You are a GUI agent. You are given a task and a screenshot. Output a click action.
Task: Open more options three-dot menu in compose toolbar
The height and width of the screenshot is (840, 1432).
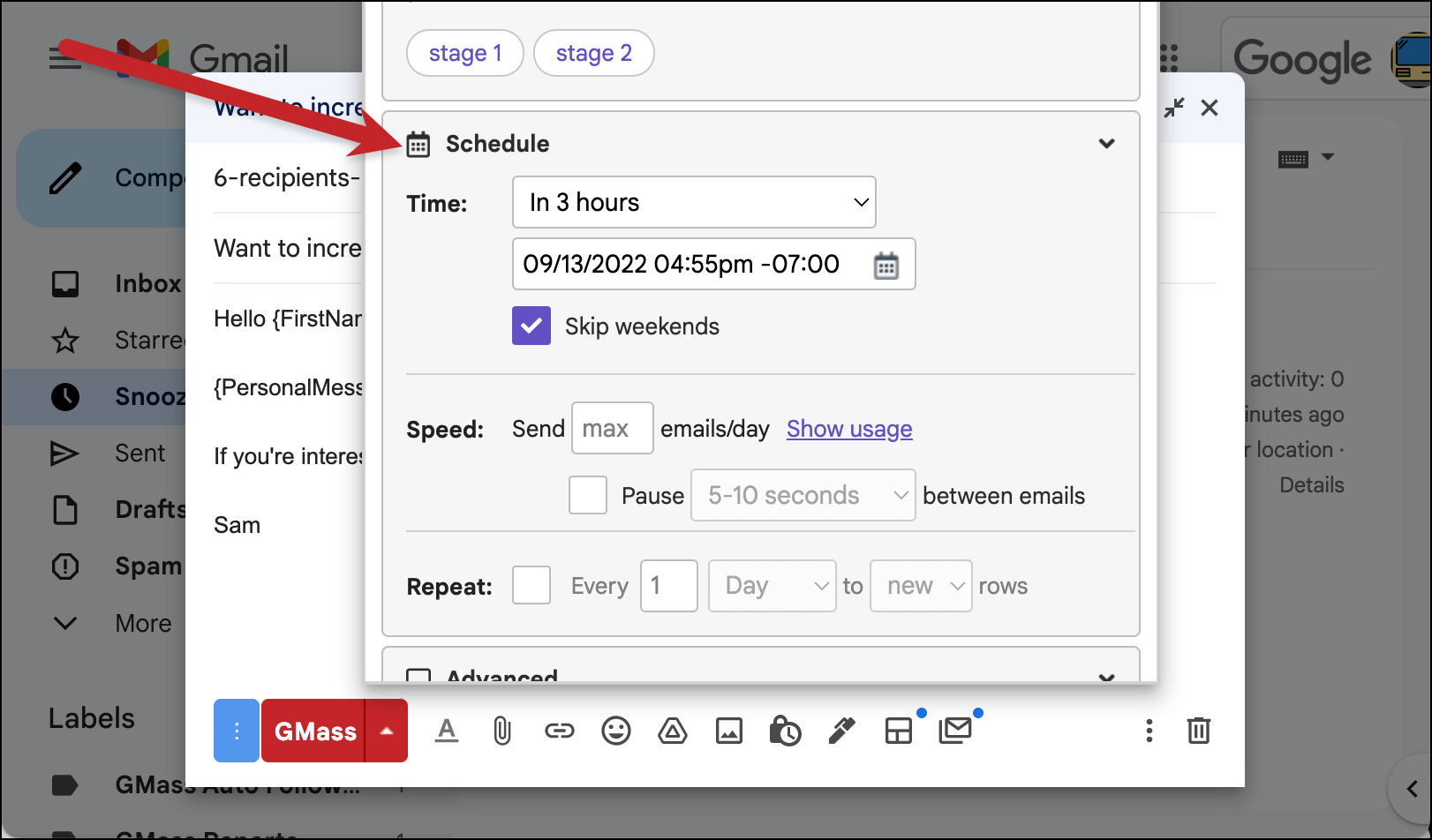click(x=1149, y=731)
